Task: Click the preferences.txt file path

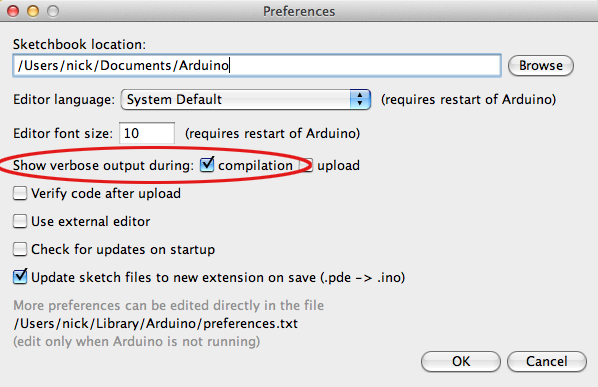Action: (156, 323)
